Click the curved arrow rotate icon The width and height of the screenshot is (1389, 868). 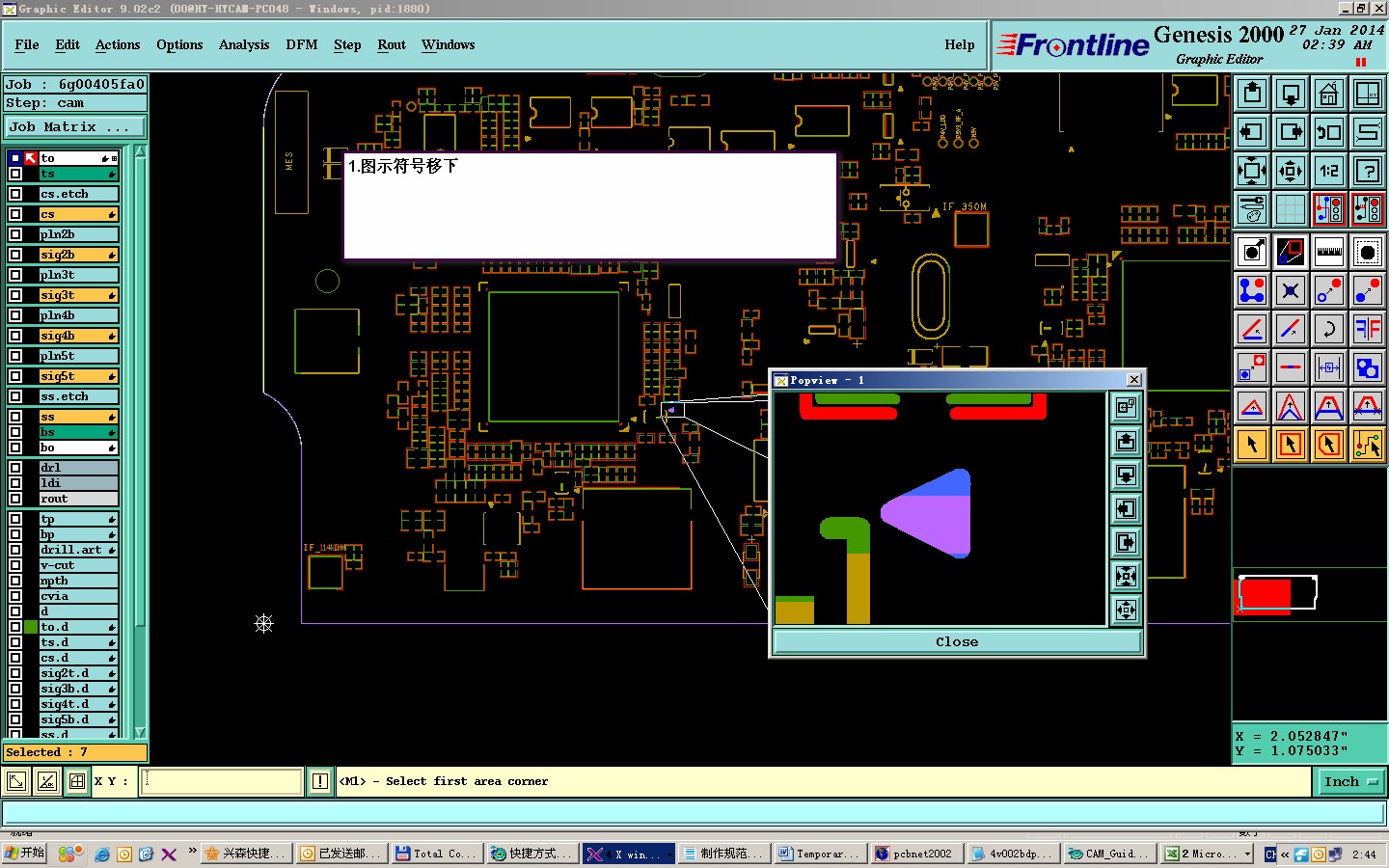[1329, 329]
